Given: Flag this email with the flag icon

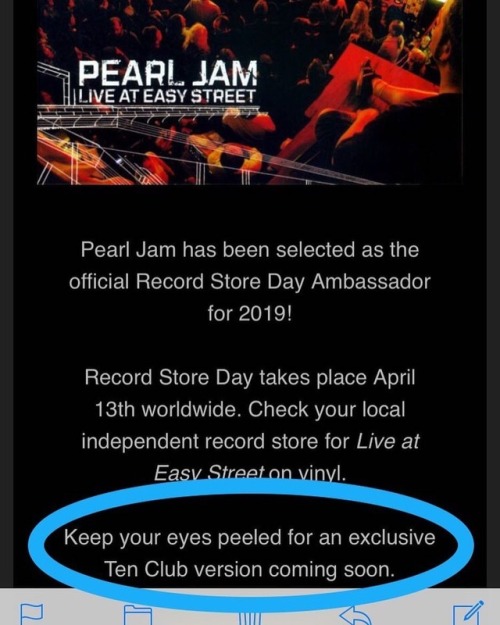Looking at the screenshot, I should [x=31, y=614].
